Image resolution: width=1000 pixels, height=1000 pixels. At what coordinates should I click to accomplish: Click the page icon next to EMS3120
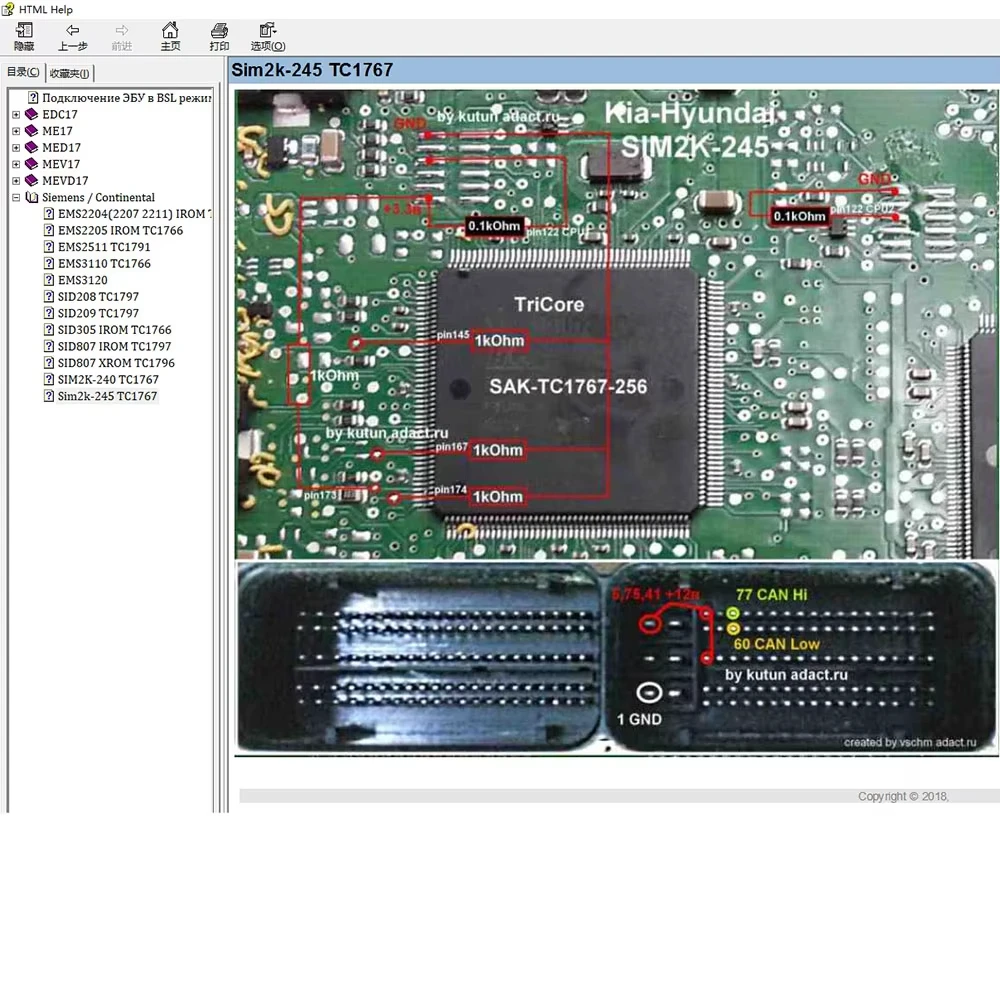[49, 281]
